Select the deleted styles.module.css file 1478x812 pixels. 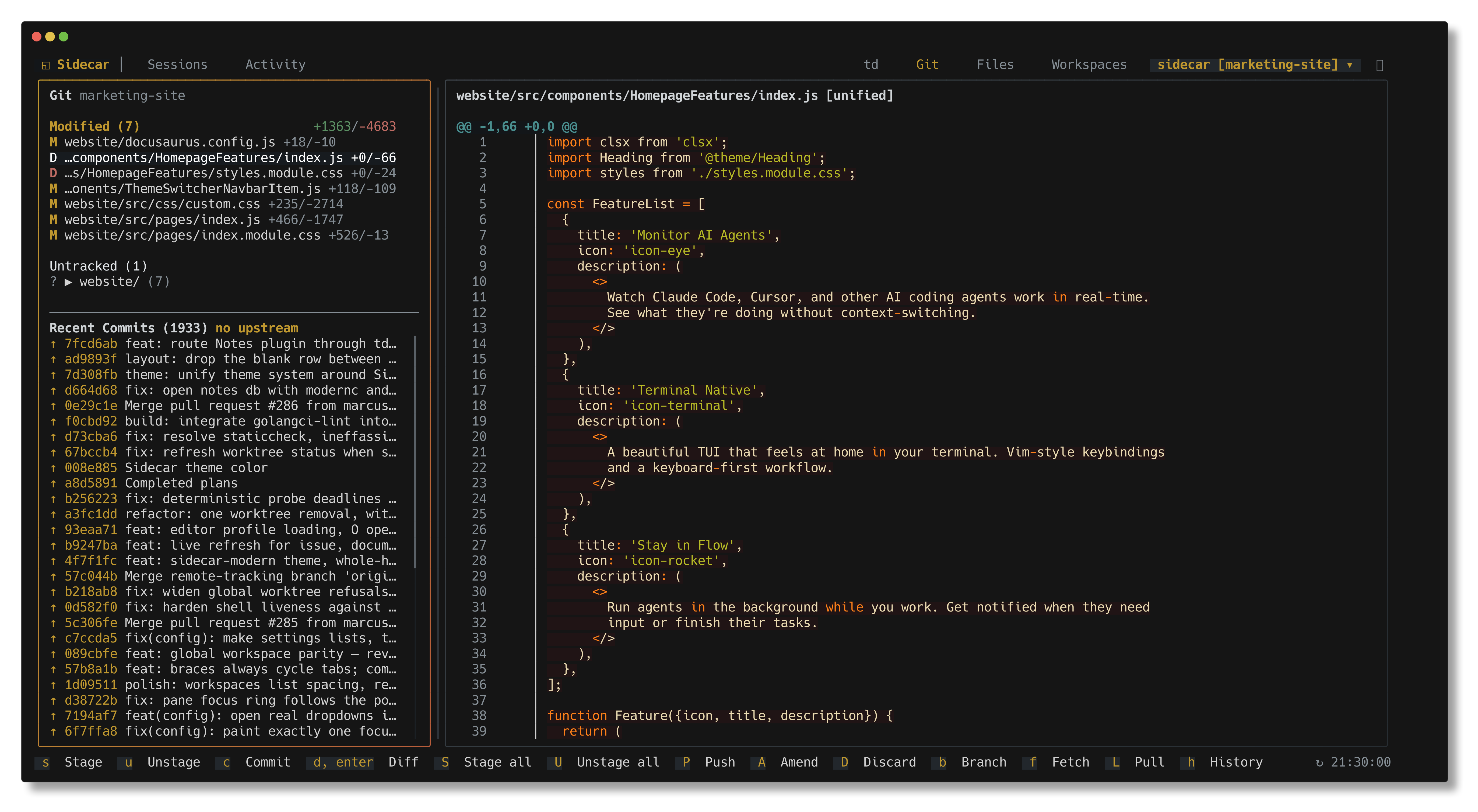tap(223, 173)
